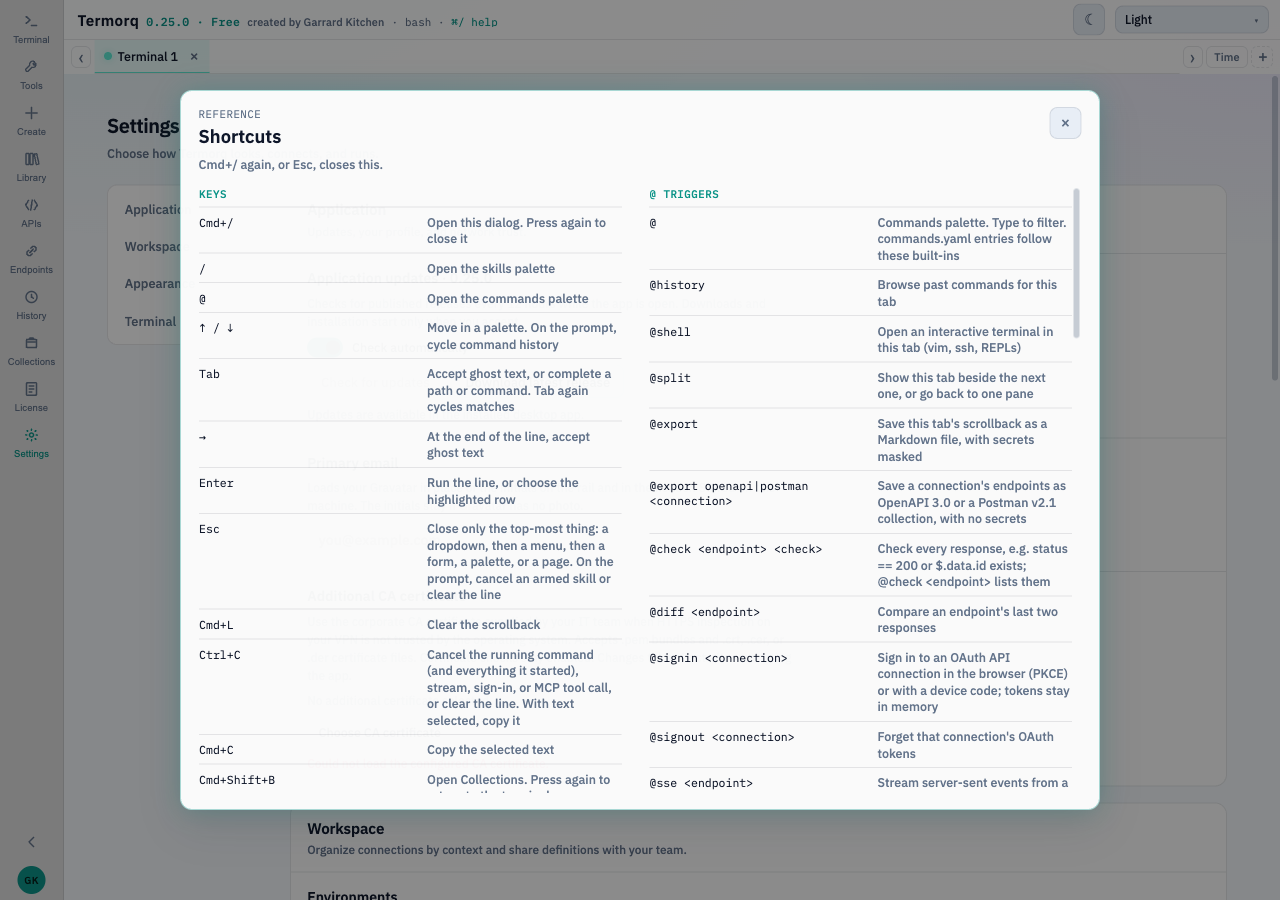Image resolution: width=1280 pixels, height=900 pixels.
Task: Click the "@ TRIGGERS" column heading
Action: click(x=684, y=194)
